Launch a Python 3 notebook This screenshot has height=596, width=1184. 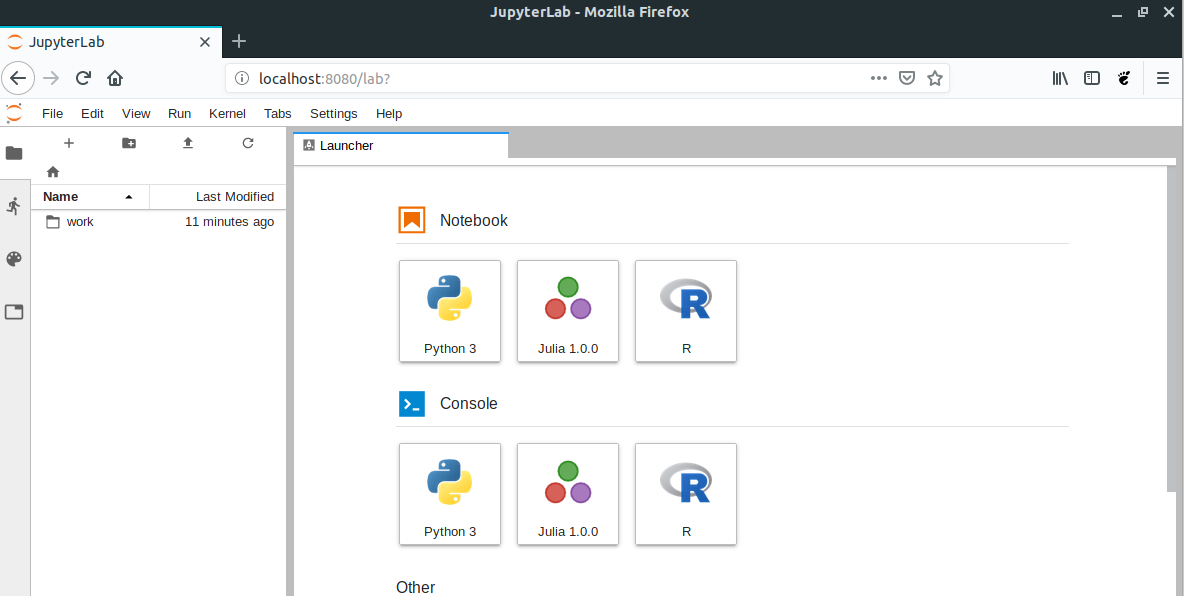pos(450,311)
